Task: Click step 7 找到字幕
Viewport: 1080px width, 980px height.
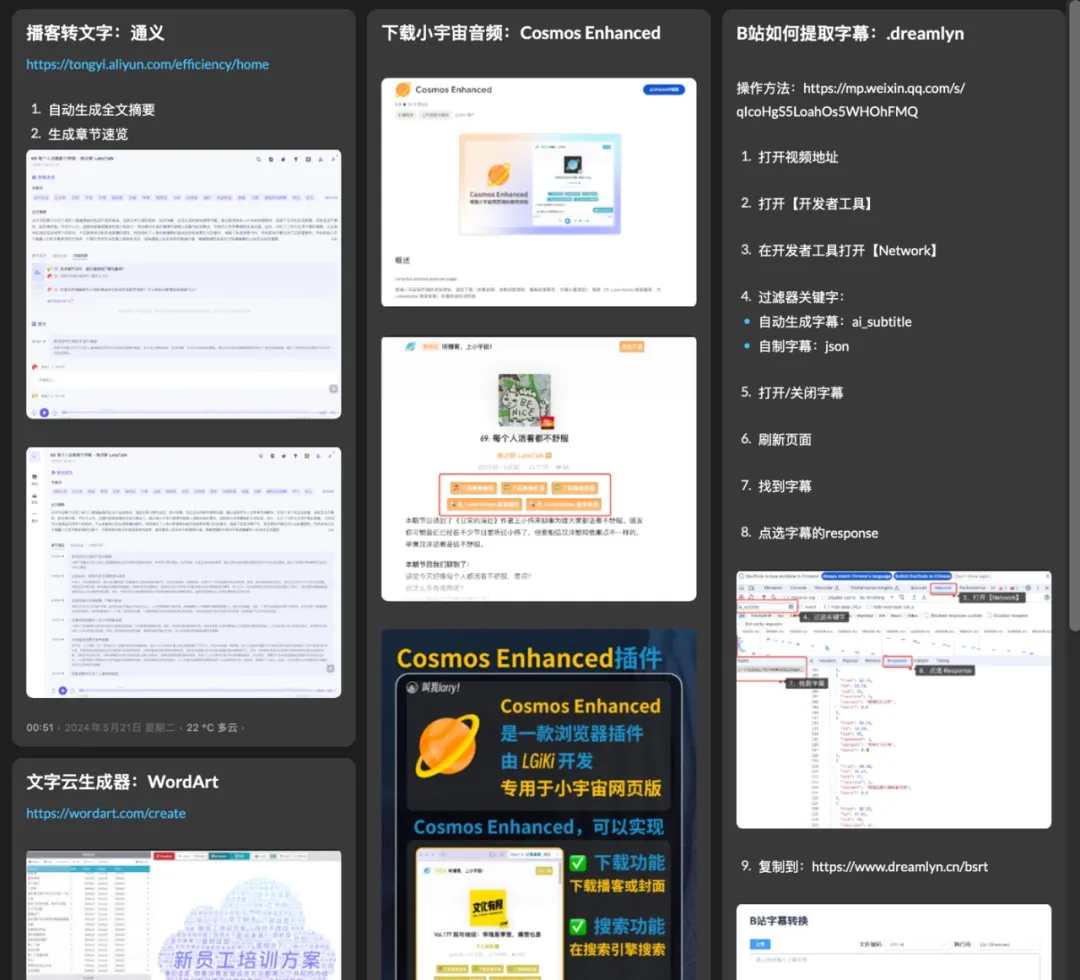Action: point(785,486)
